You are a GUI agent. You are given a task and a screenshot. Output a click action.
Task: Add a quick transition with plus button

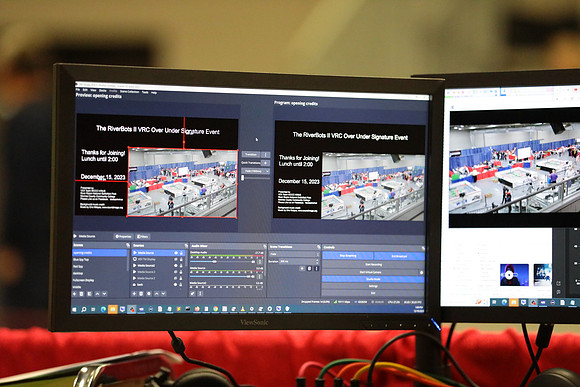(266, 163)
